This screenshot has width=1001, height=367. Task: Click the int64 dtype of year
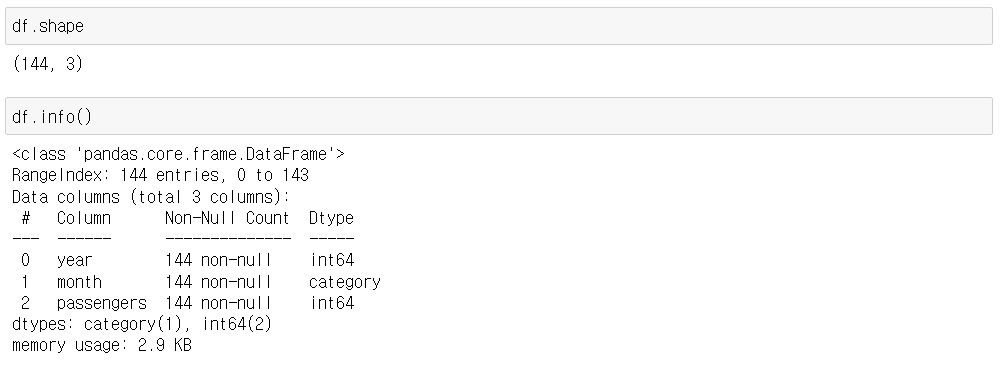[332, 260]
